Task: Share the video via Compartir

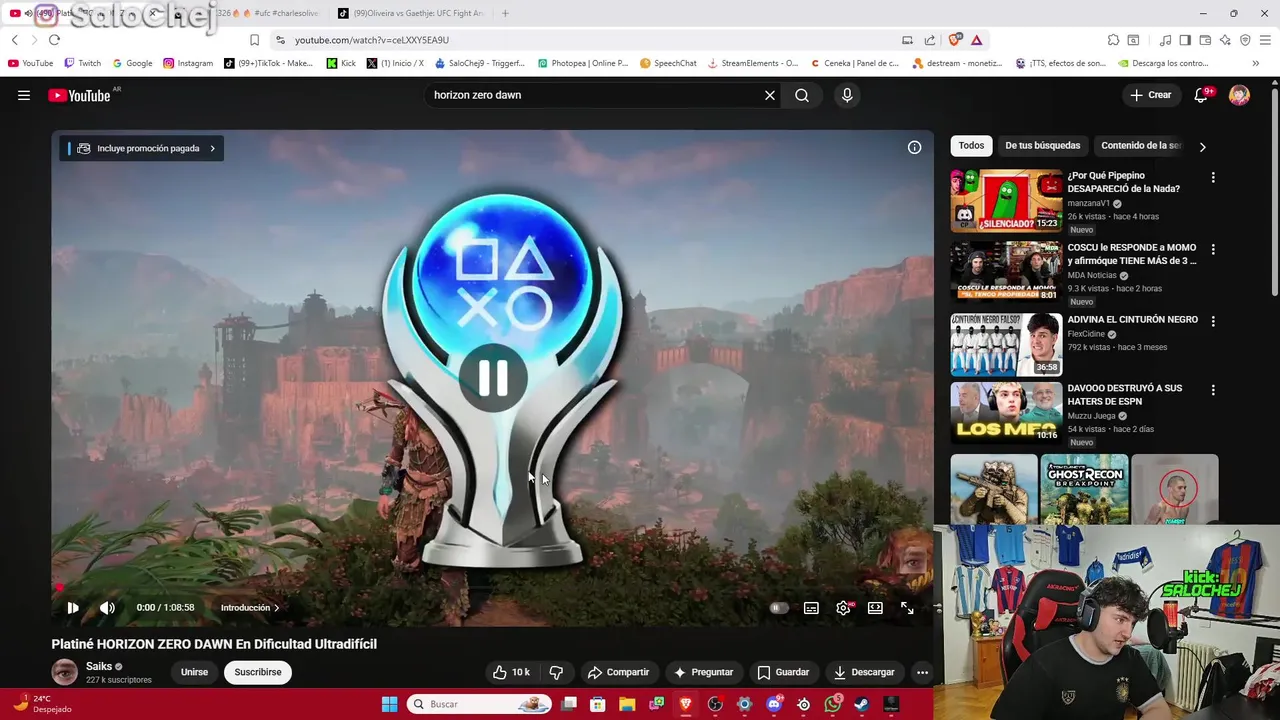Action: [x=618, y=672]
